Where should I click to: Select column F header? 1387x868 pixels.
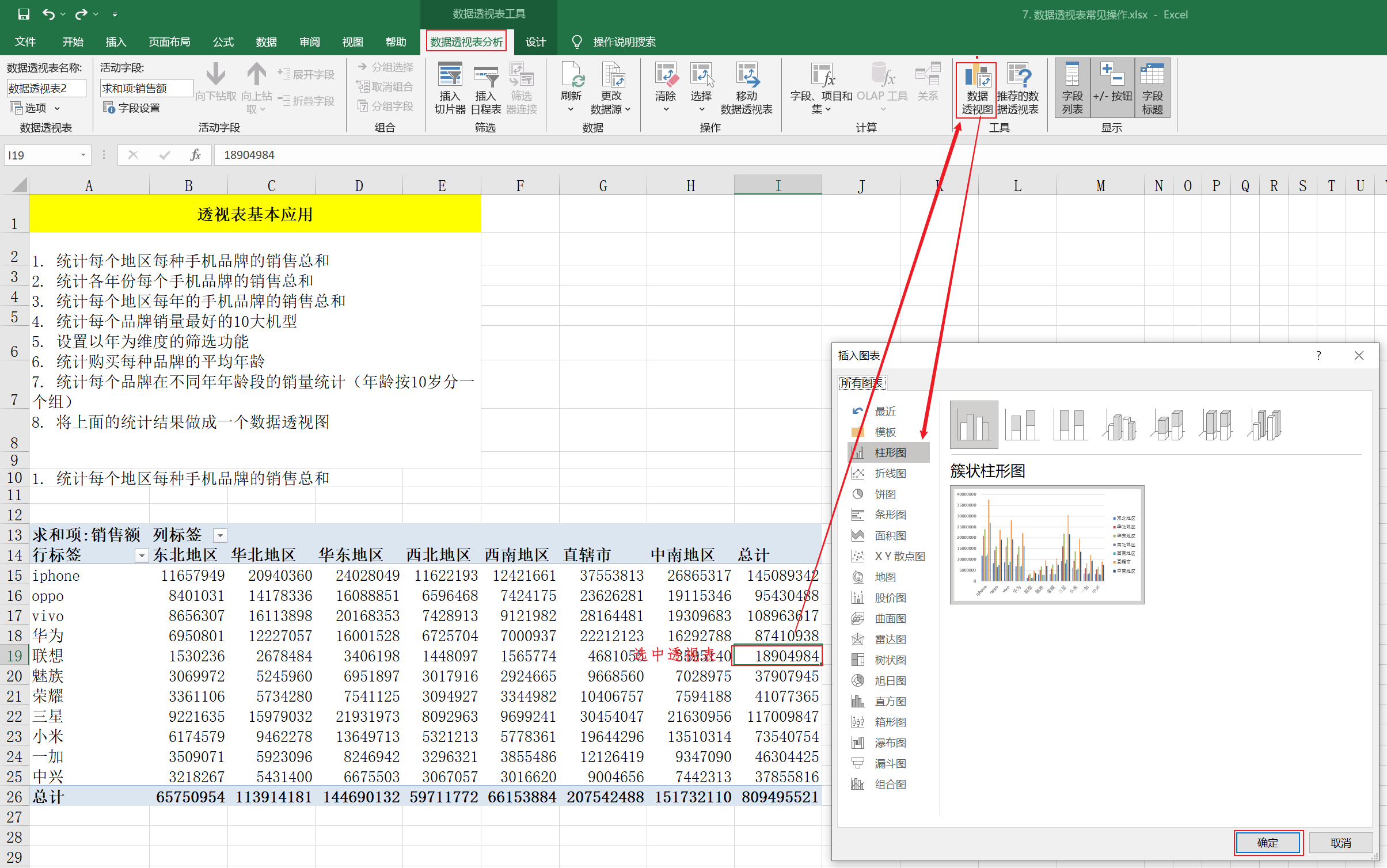coord(520,185)
